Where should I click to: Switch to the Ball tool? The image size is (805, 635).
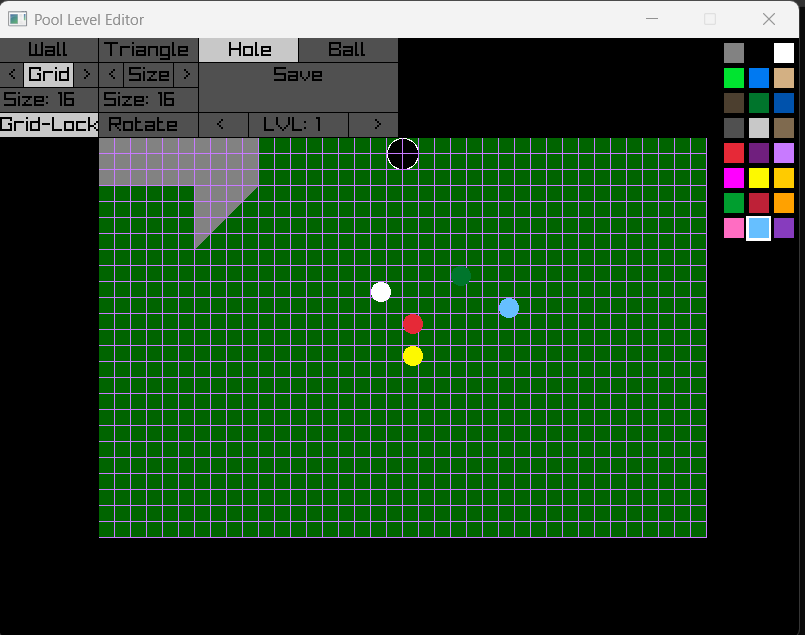pyautogui.click(x=348, y=50)
